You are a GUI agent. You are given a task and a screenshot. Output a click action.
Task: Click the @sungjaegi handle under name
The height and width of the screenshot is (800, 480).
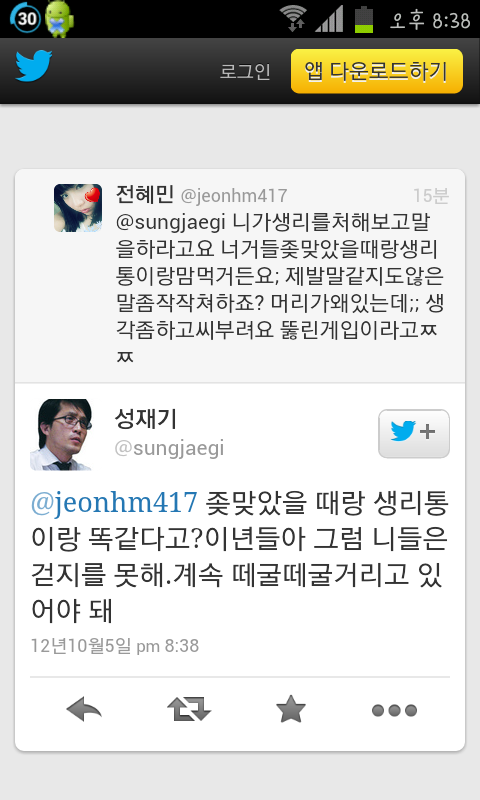[169, 448]
